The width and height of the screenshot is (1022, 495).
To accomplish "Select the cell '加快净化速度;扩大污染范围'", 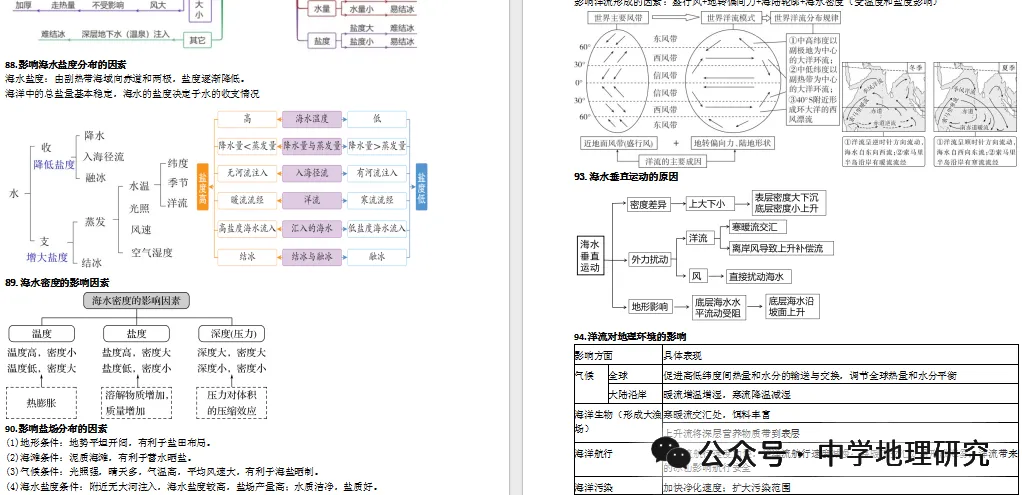I will click(x=840, y=487).
